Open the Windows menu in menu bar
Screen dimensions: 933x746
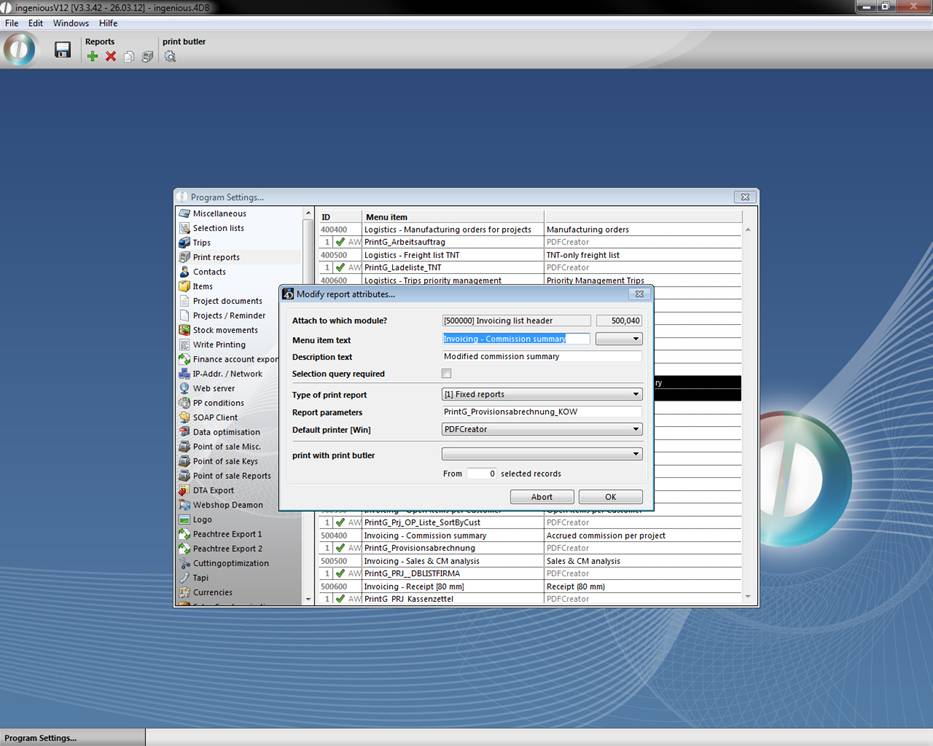tap(71, 23)
